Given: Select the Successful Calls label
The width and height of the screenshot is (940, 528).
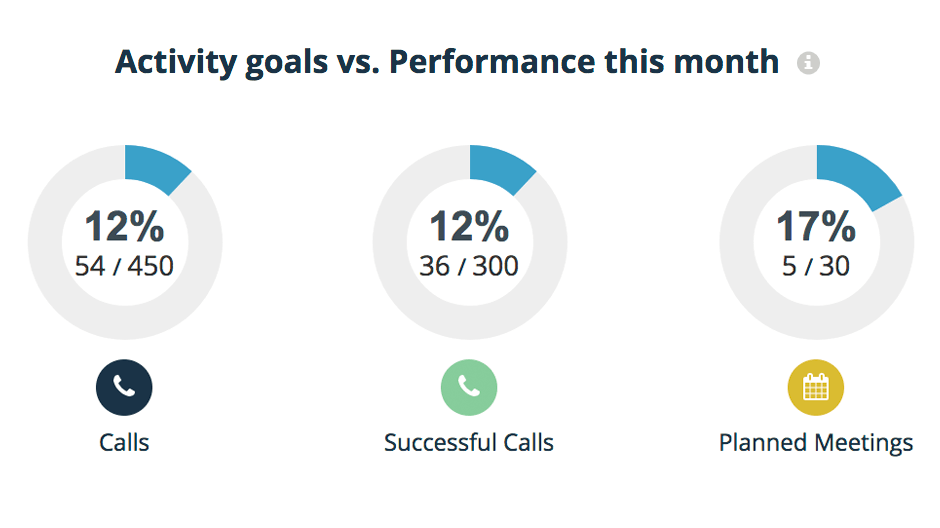Looking at the screenshot, I should (469, 442).
